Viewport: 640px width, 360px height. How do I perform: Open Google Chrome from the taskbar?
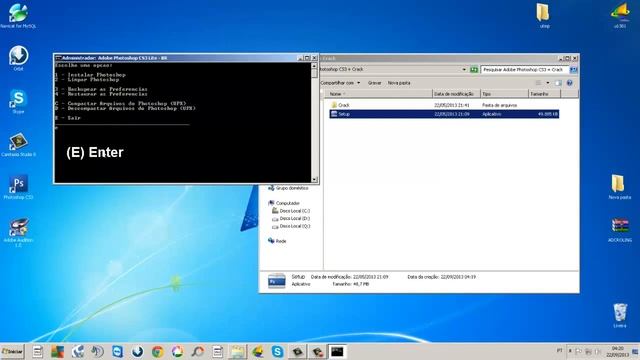[x=158, y=351]
